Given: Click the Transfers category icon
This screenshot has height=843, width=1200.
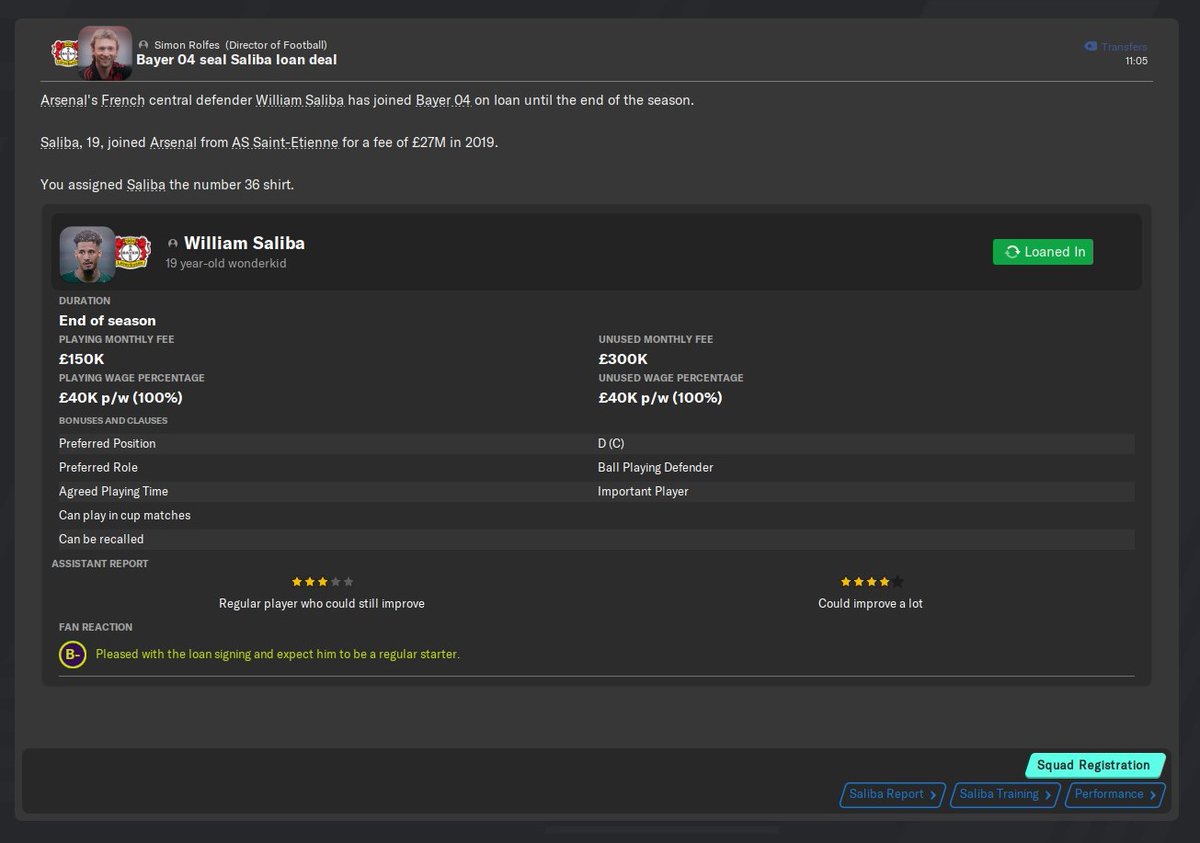Looking at the screenshot, I should tap(1090, 47).
